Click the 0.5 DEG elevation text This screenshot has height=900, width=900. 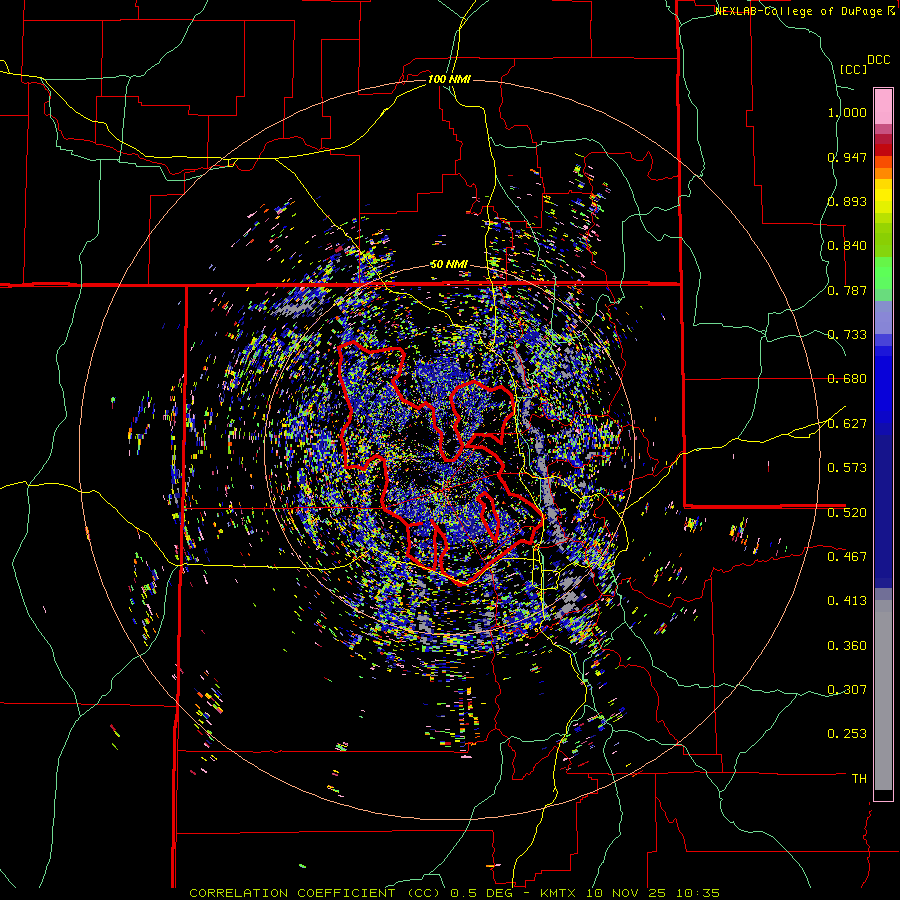pos(484,893)
